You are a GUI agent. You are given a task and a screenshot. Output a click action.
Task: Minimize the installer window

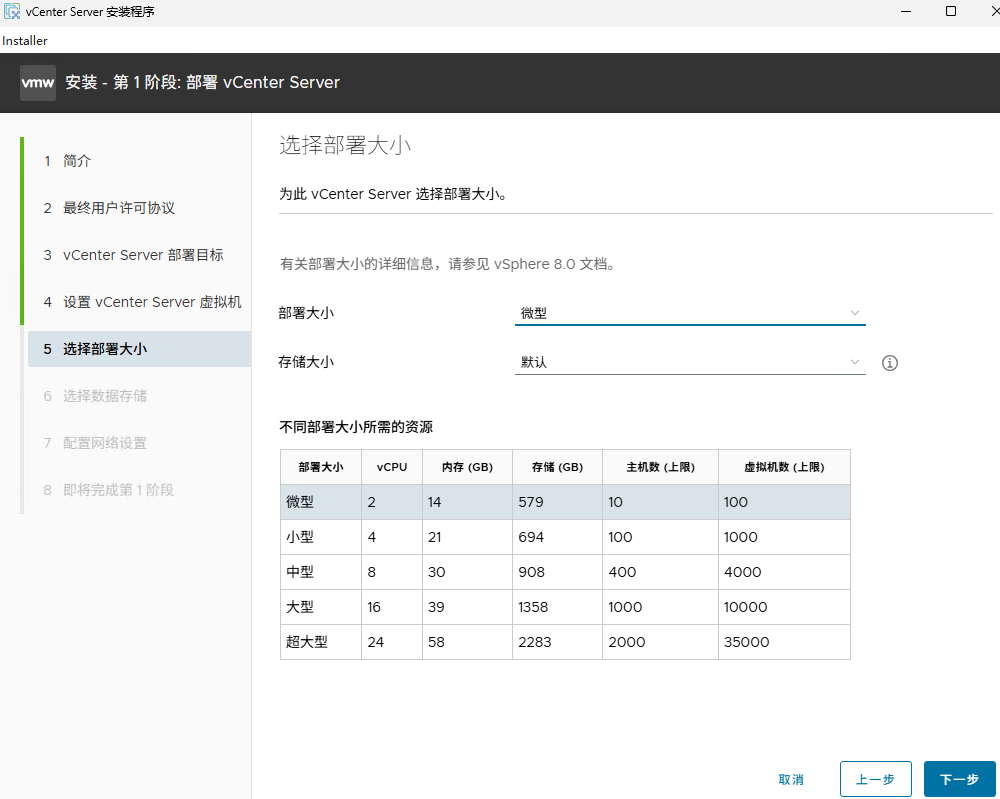[907, 11]
